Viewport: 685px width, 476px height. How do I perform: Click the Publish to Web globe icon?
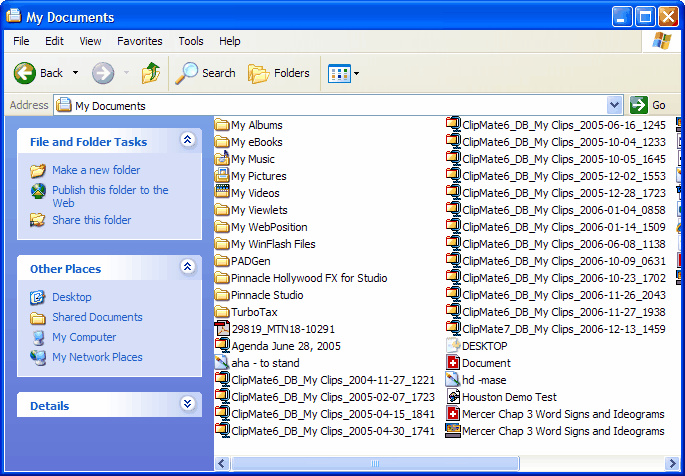pyautogui.click(x=38, y=191)
